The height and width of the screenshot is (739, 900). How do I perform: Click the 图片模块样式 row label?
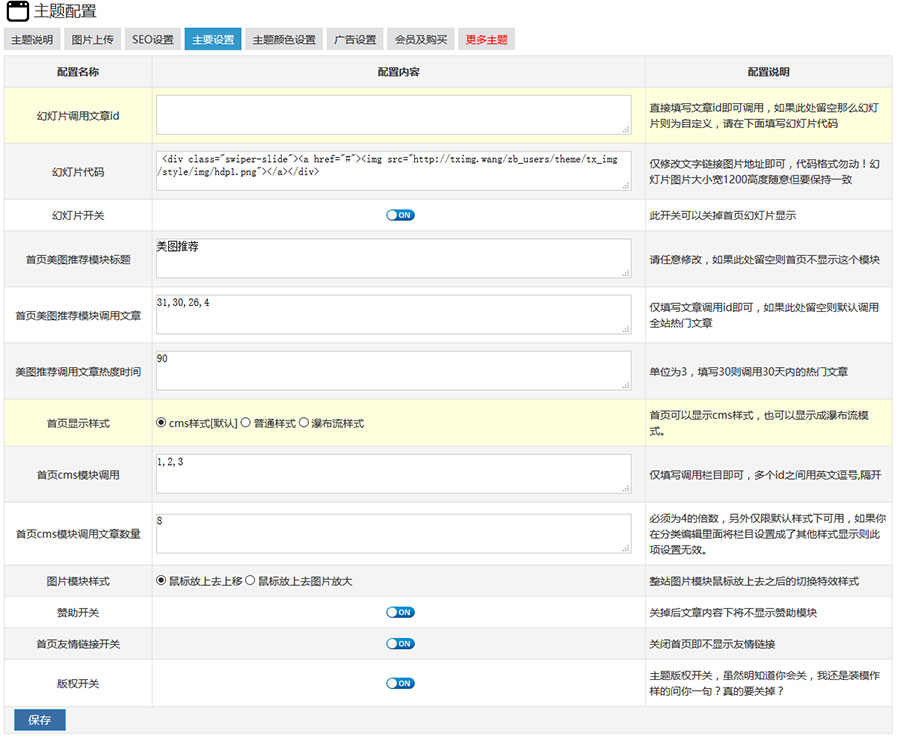point(78,581)
